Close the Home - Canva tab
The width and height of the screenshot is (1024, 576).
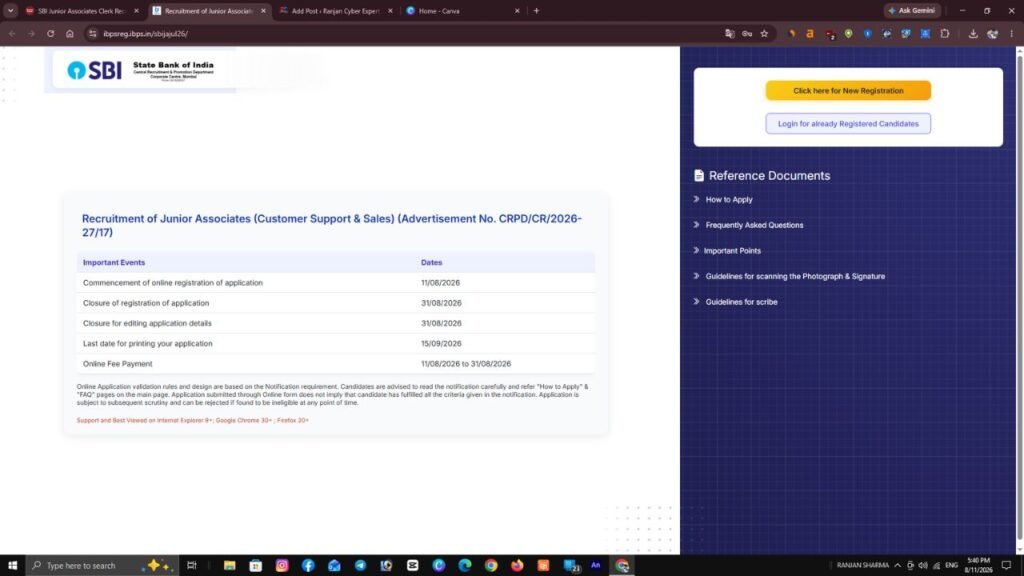pyautogui.click(x=517, y=10)
